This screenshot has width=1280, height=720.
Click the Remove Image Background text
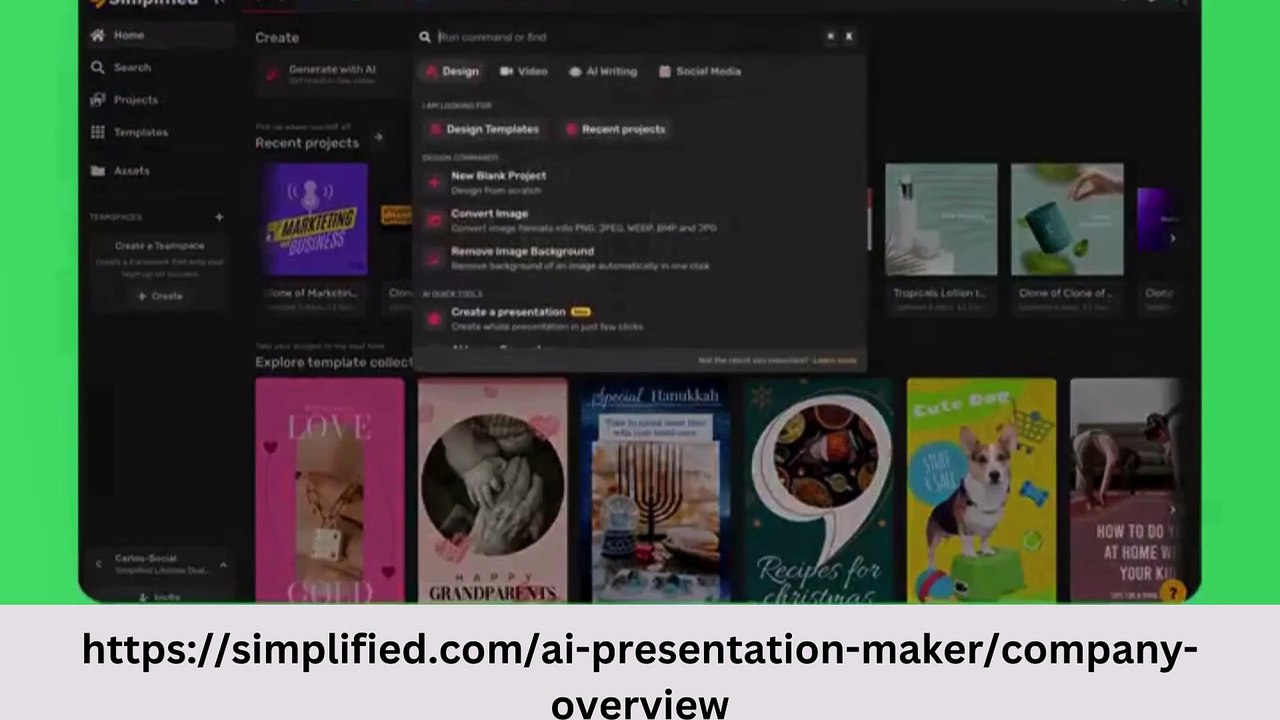tap(522, 252)
